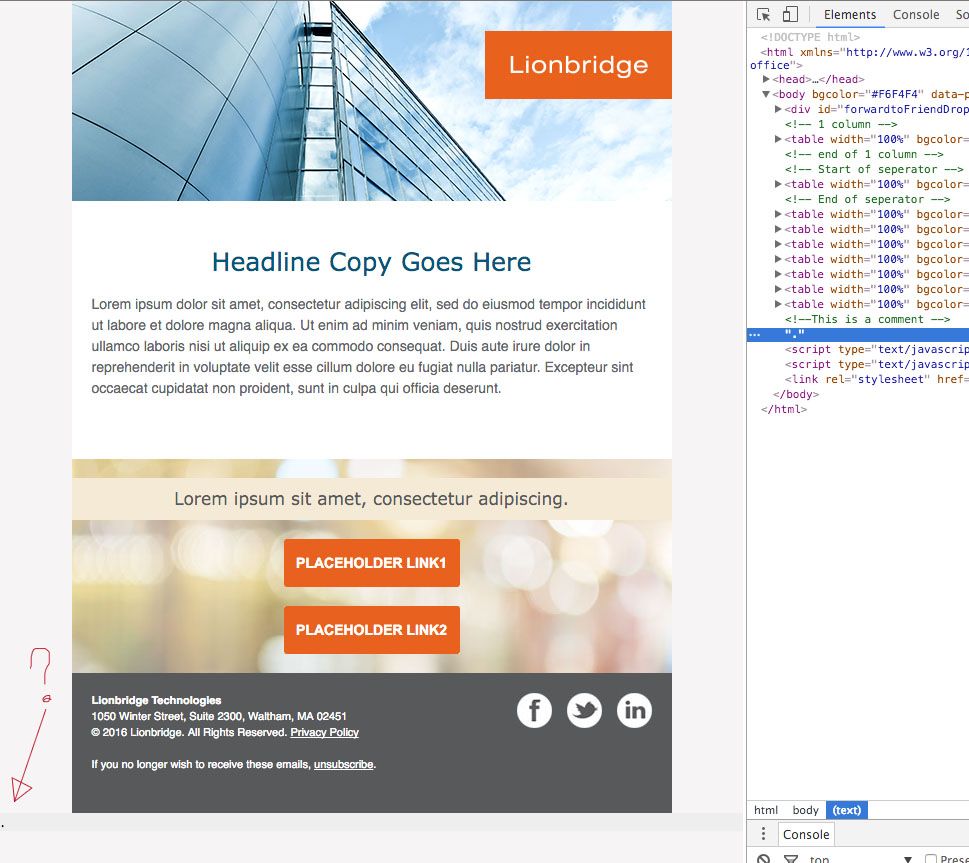Screen dimensions: 969x863
Task: Switch to the Elements tab
Action: click(x=850, y=14)
